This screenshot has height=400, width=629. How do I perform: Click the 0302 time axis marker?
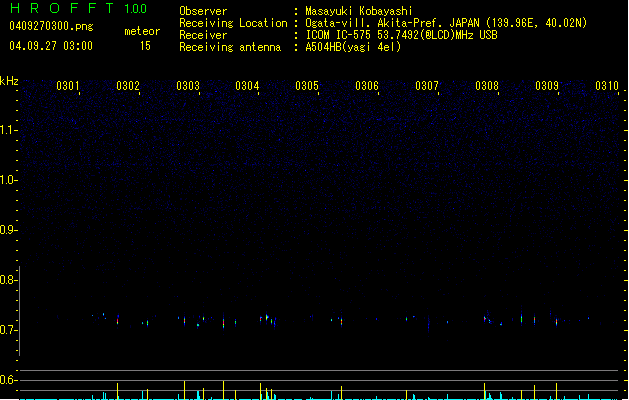[x=128, y=85]
